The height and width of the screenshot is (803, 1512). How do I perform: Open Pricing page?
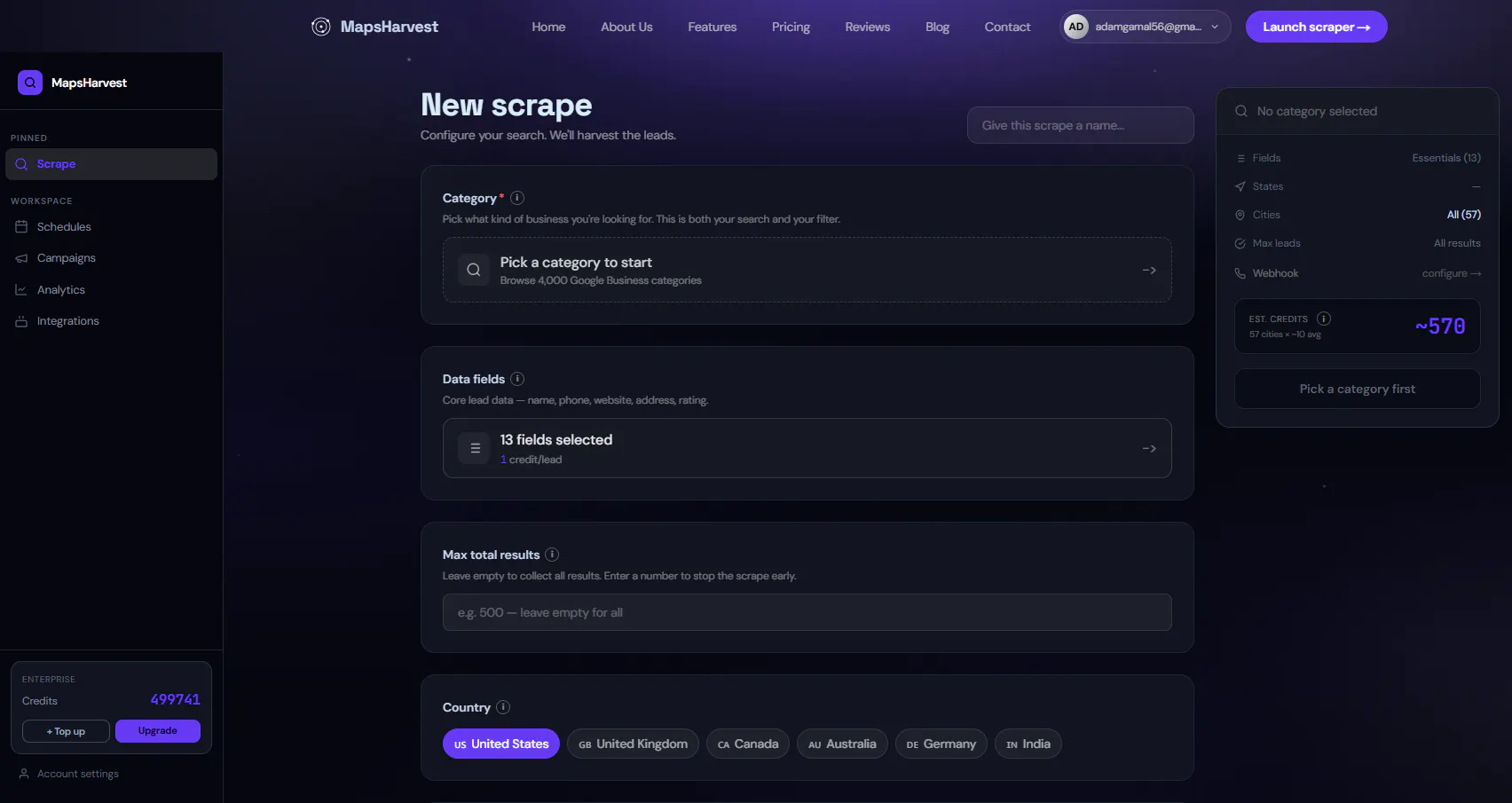791,27
